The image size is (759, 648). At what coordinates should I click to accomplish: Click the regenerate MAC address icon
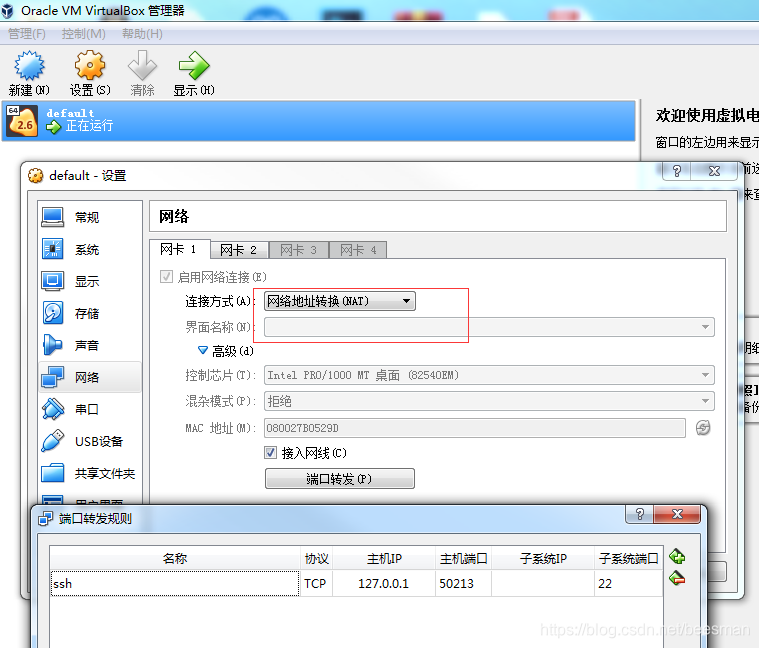point(703,427)
